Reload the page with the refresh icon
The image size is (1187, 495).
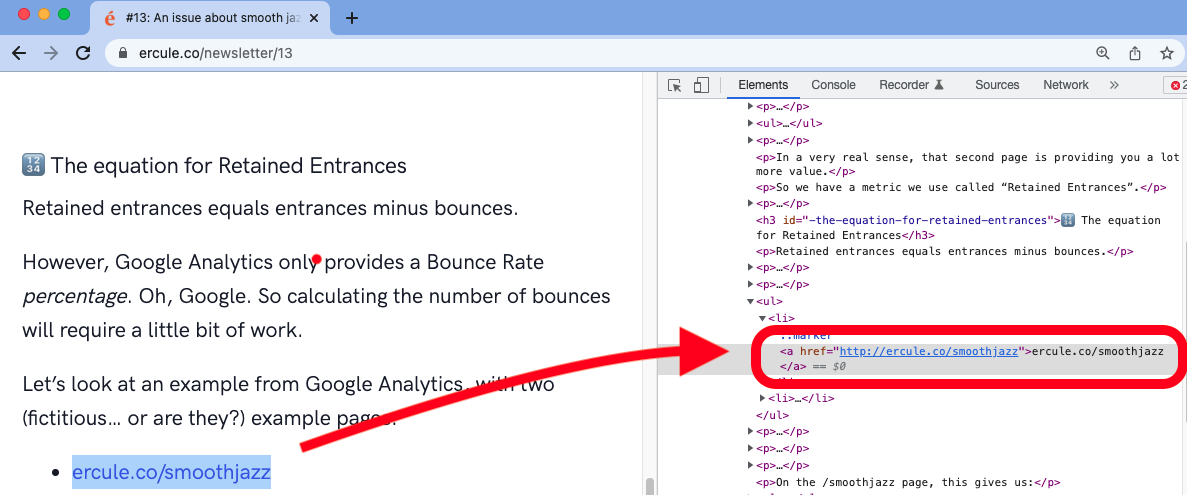pos(83,53)
